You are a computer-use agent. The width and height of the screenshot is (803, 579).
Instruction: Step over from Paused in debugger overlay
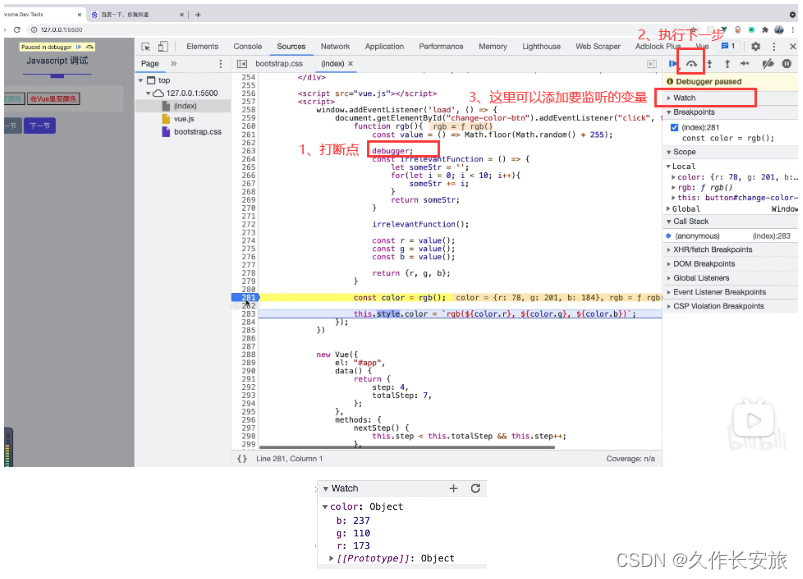(90, 47)
